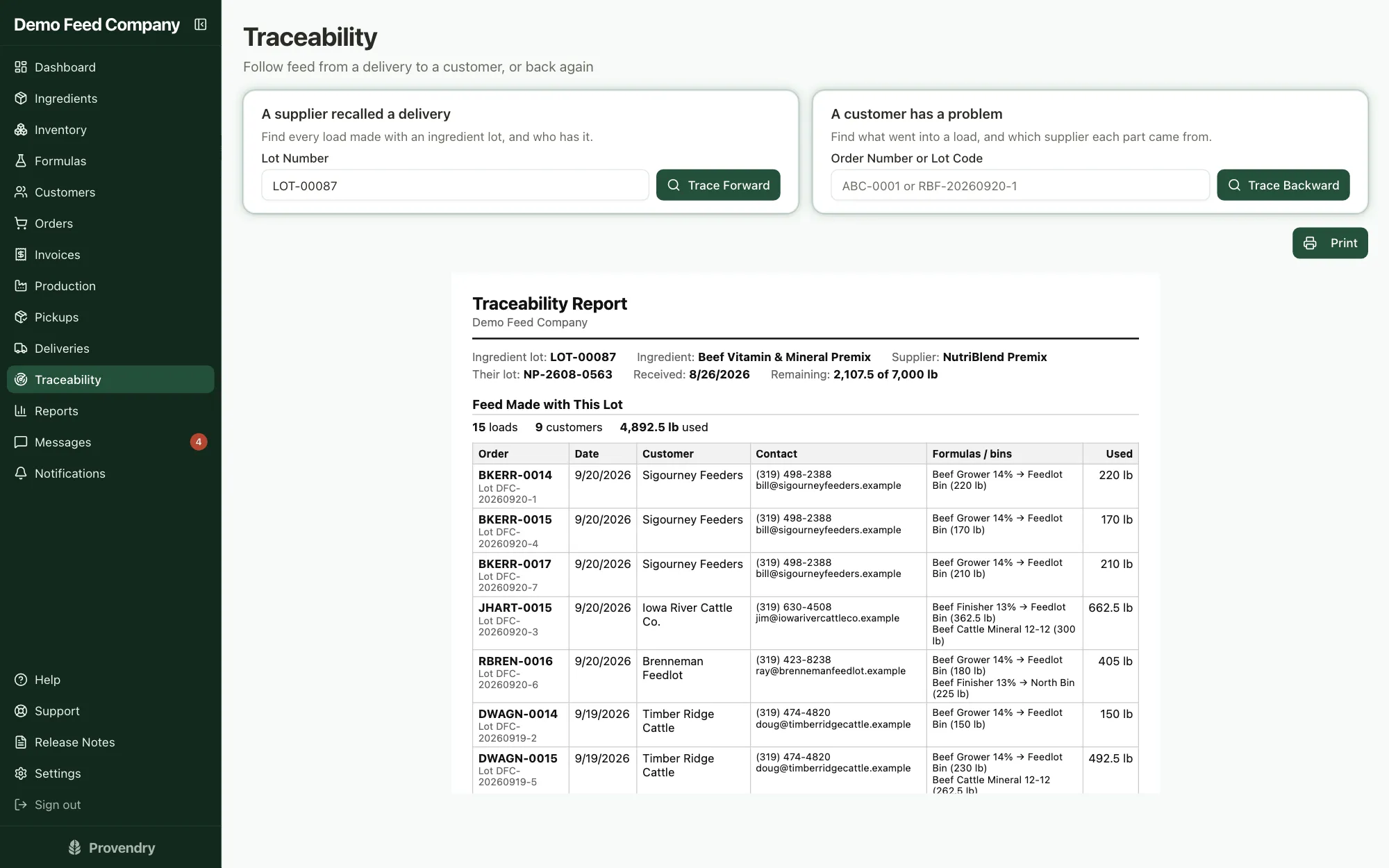The image size is (1389, 868).
Task: Click the Help question mark icon
Action: pyautogui.click(x=21, y=680)
